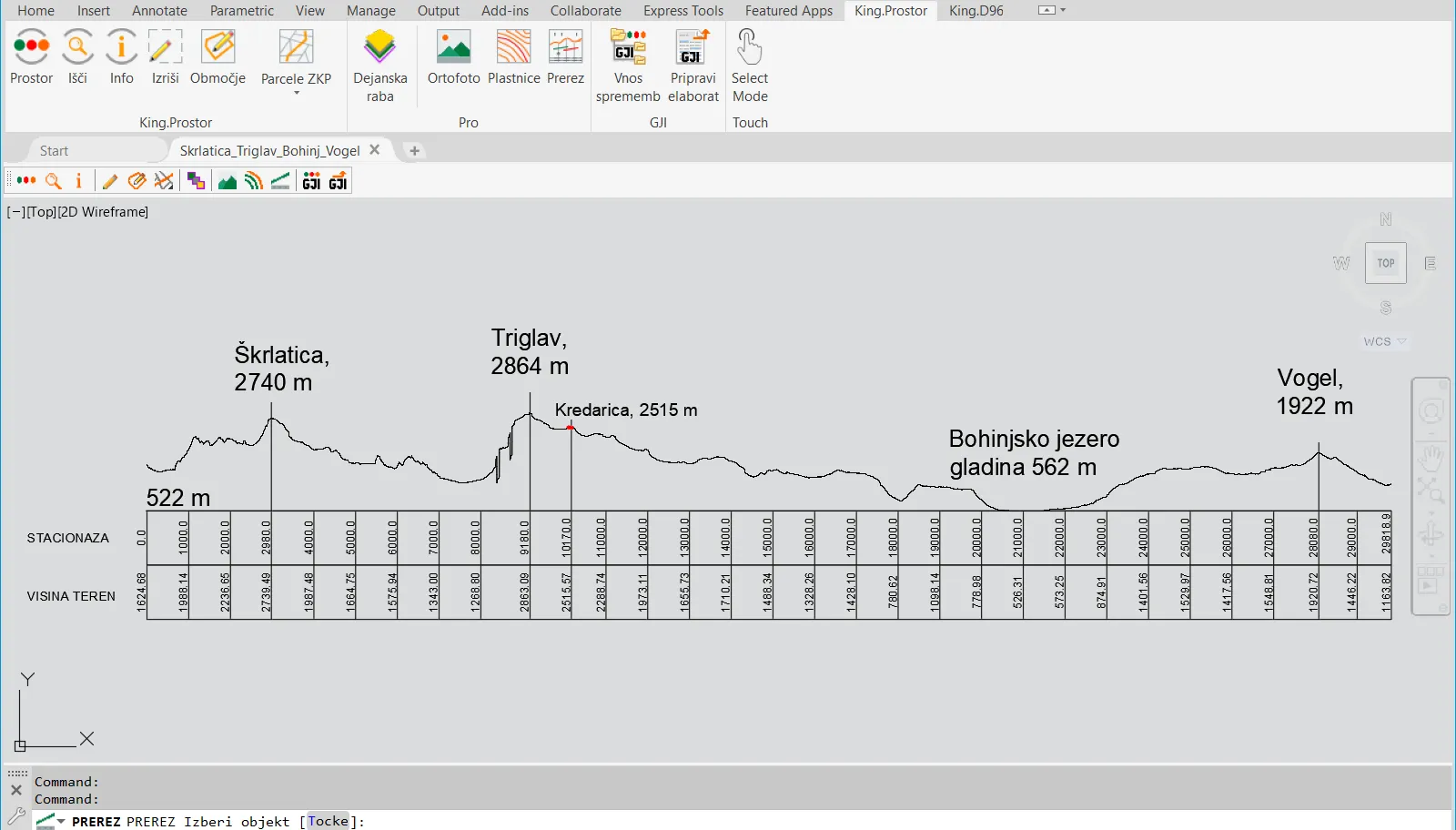Image resolution: width=1456 pixels, height=830 pixels.
Task: Toggle Select Mode touch button
Action: pyautogui.click(x=750, y=66)
